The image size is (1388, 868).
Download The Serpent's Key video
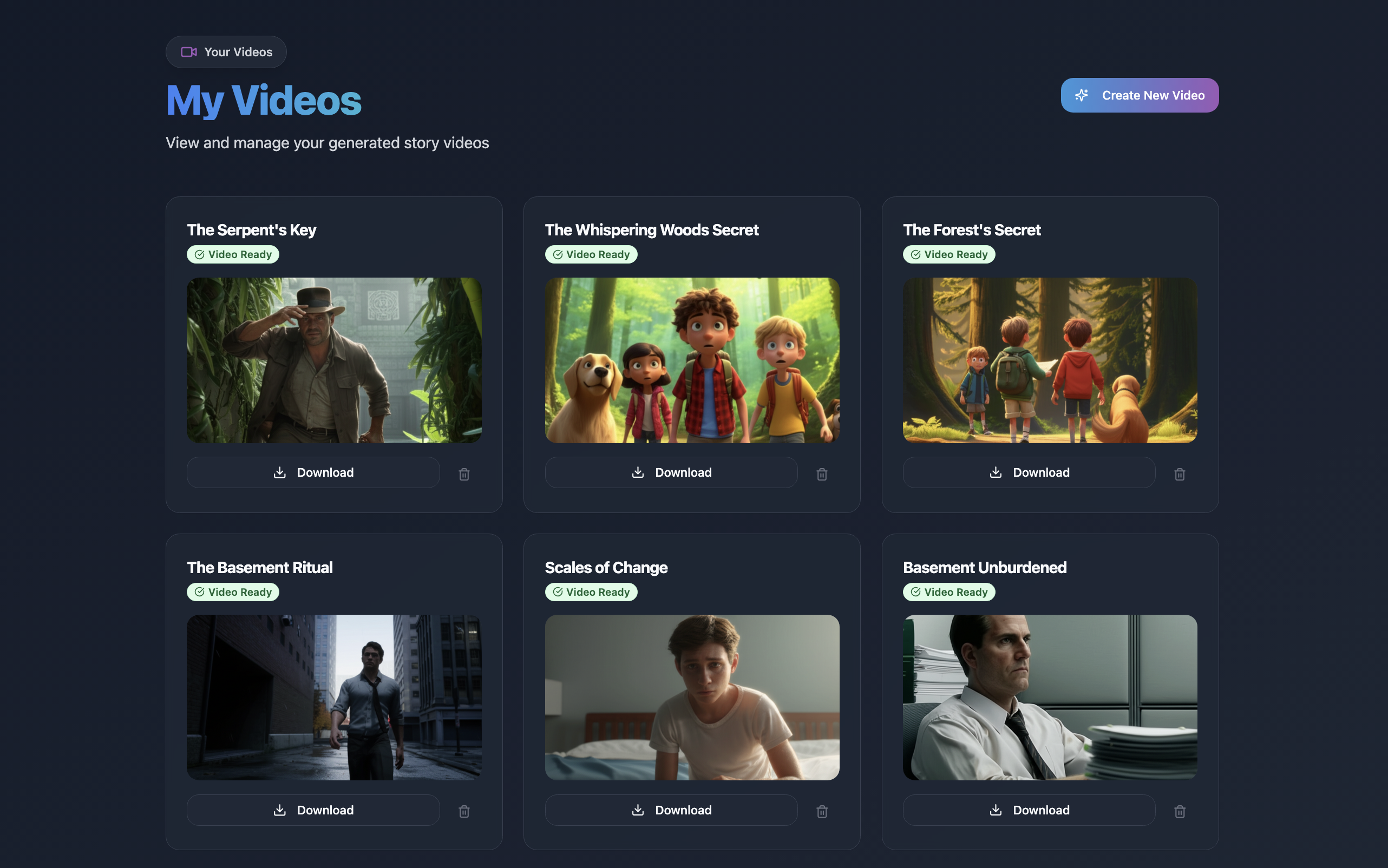tap(313, 472)
